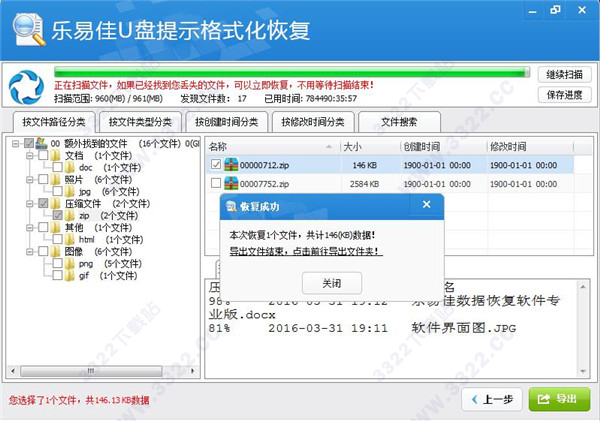This screenshot has height=421, width=600.
Task: Click the zip folder icon
Action: click(x=70, y=215)
